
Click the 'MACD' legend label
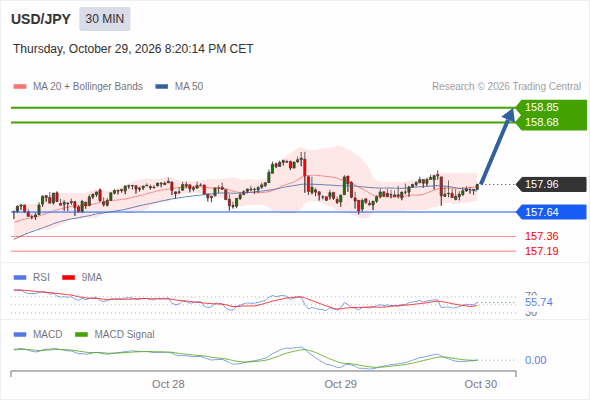click(x=47, y=335)
